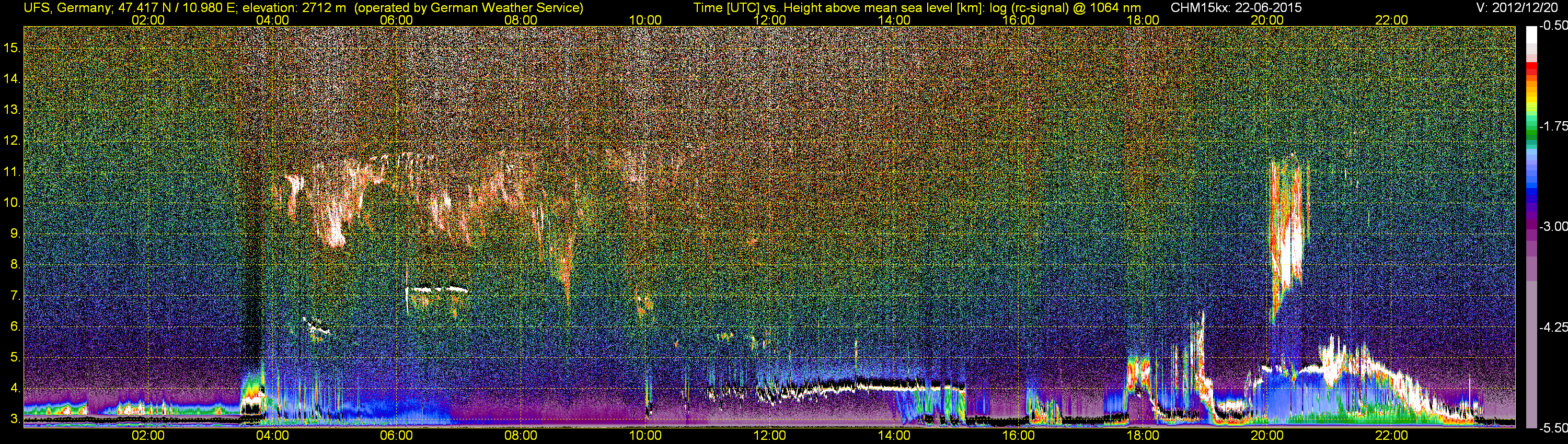Screen dimensions: 1568x444
Task: Click the -3.00 value on the color scale
Action: [1553, 227]
